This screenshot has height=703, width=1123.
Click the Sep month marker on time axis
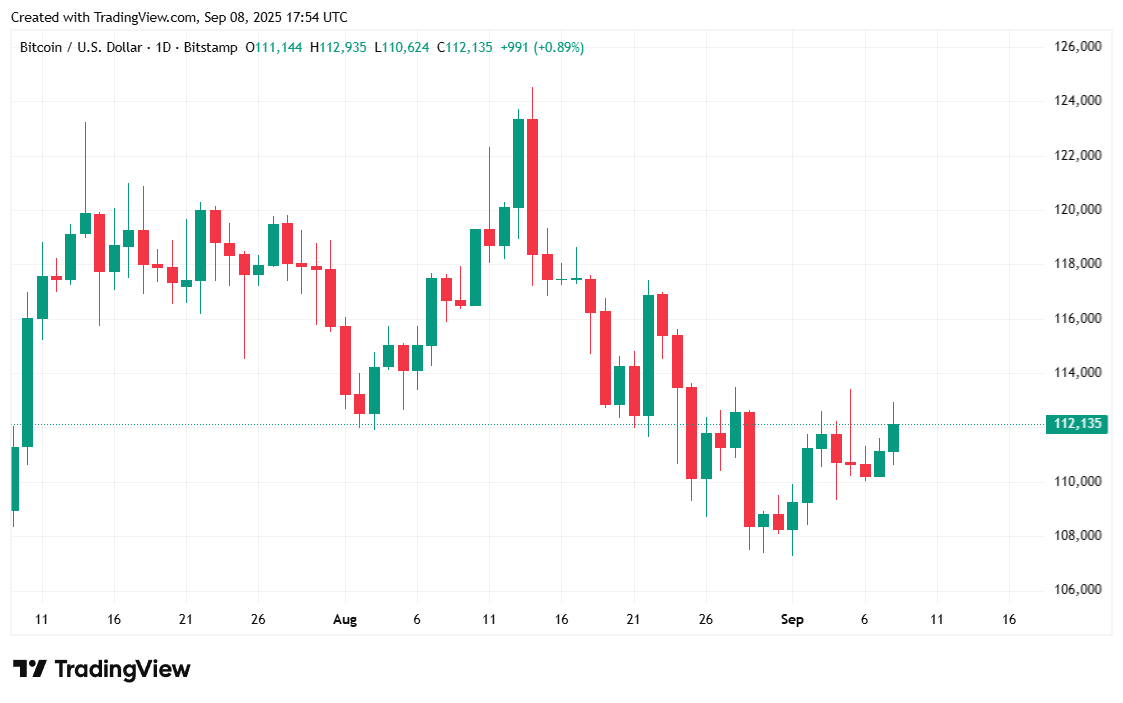click(x=792, y=620)
